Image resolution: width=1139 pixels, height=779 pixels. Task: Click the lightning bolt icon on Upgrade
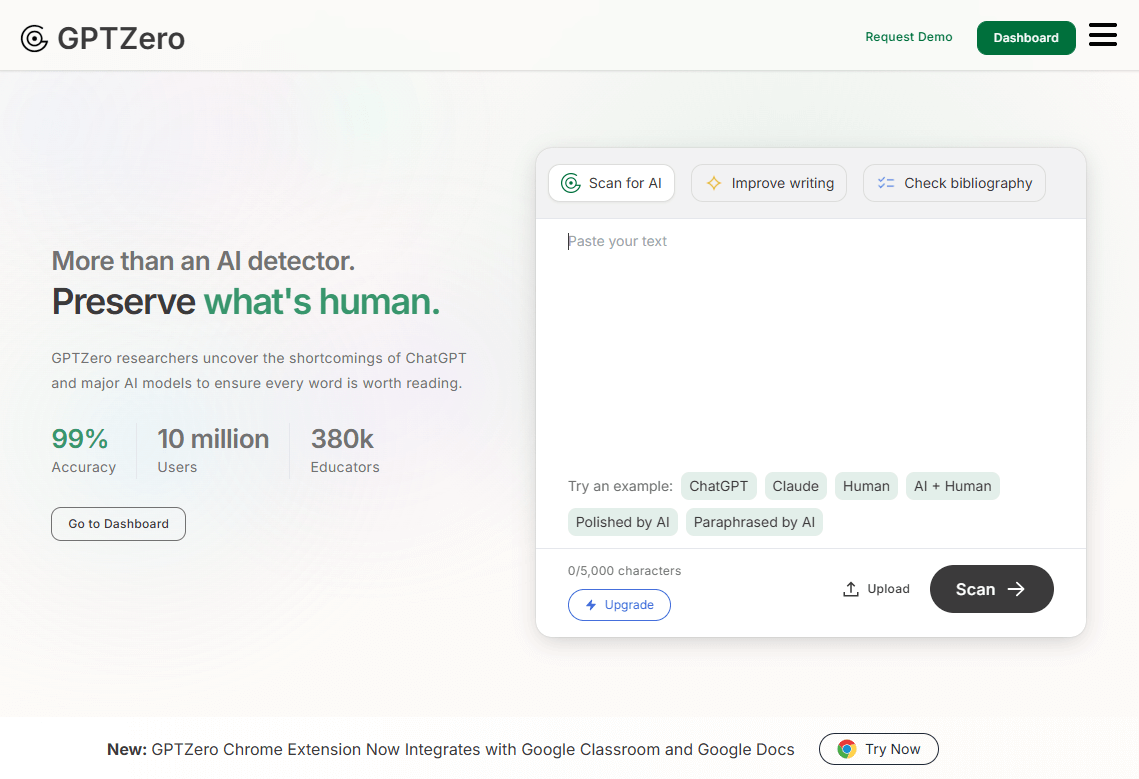(x=591, y=605)
